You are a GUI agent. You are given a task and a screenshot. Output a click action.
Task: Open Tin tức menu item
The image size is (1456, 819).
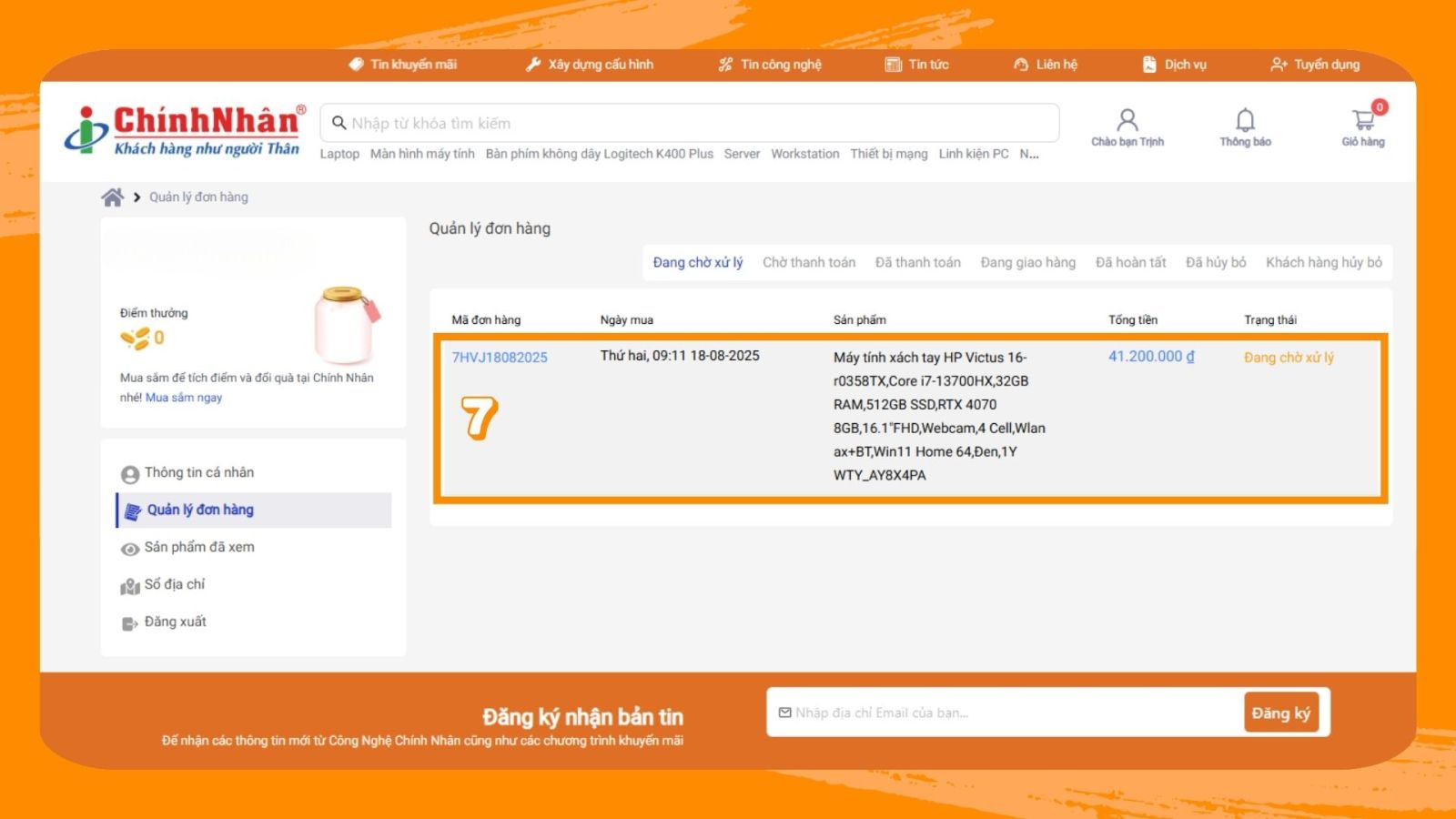pos(929,65)
